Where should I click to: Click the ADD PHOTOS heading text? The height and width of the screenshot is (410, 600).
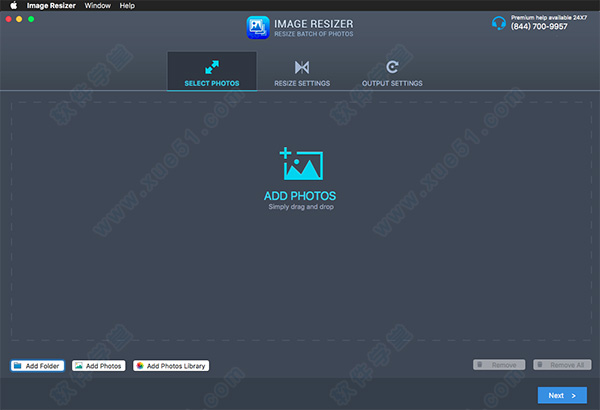coord(300,196)
